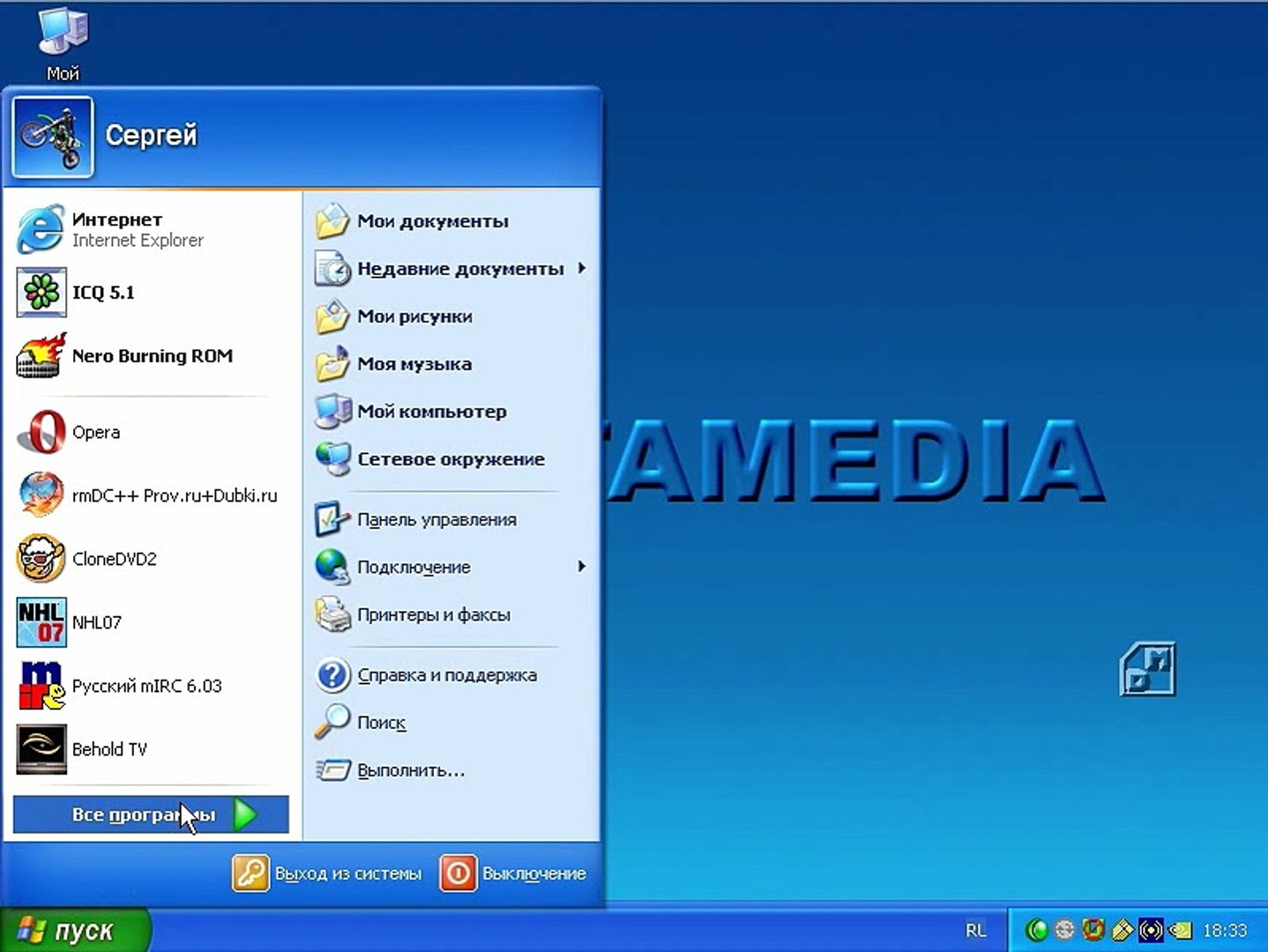This screenshot has height=952, width=1268.
Task: Open Выполнить... run dialog
Action: pos(451,770)
